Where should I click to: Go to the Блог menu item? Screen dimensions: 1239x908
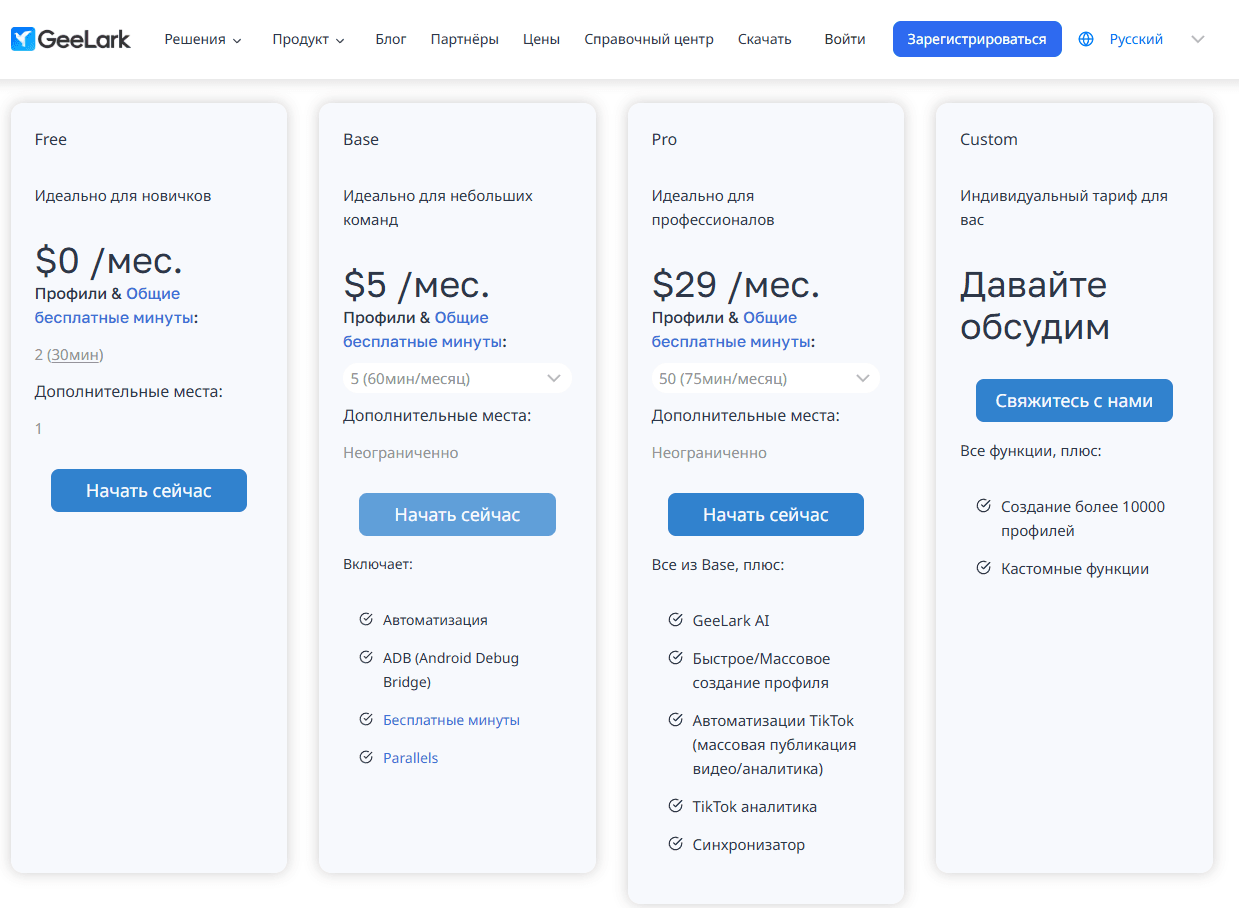391,40
